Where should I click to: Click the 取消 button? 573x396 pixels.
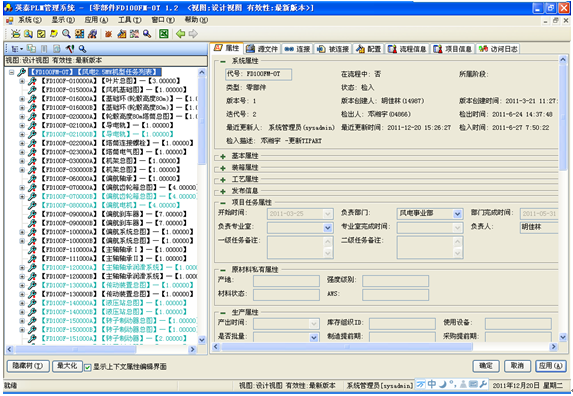(x=517, y=366)
